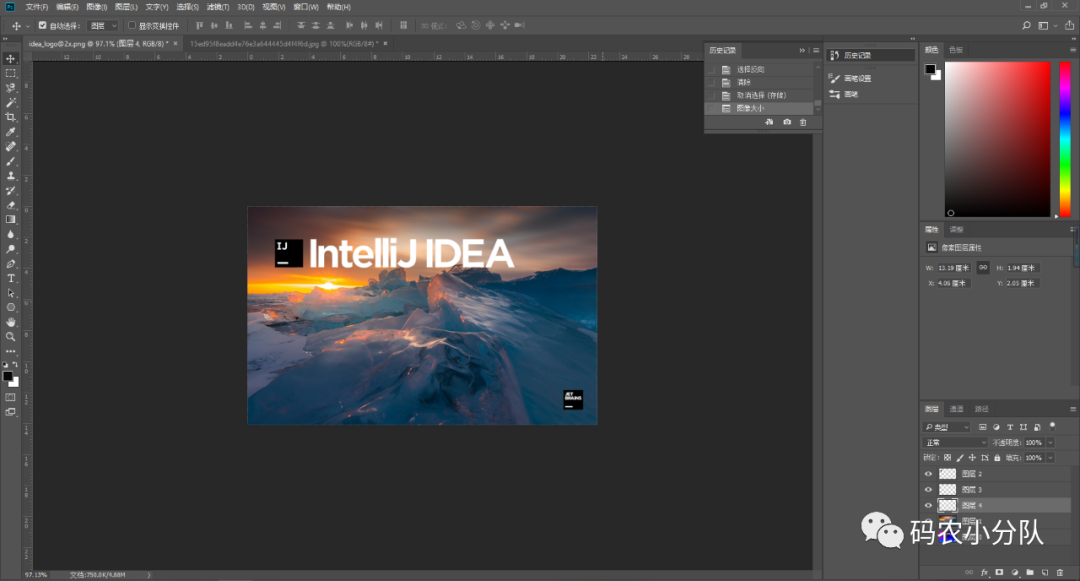The image size is (1080, 581).
Task: Open the auto-select 图层 dropdown in options bar
Action: pyautogui.click(x=103, y=25)
